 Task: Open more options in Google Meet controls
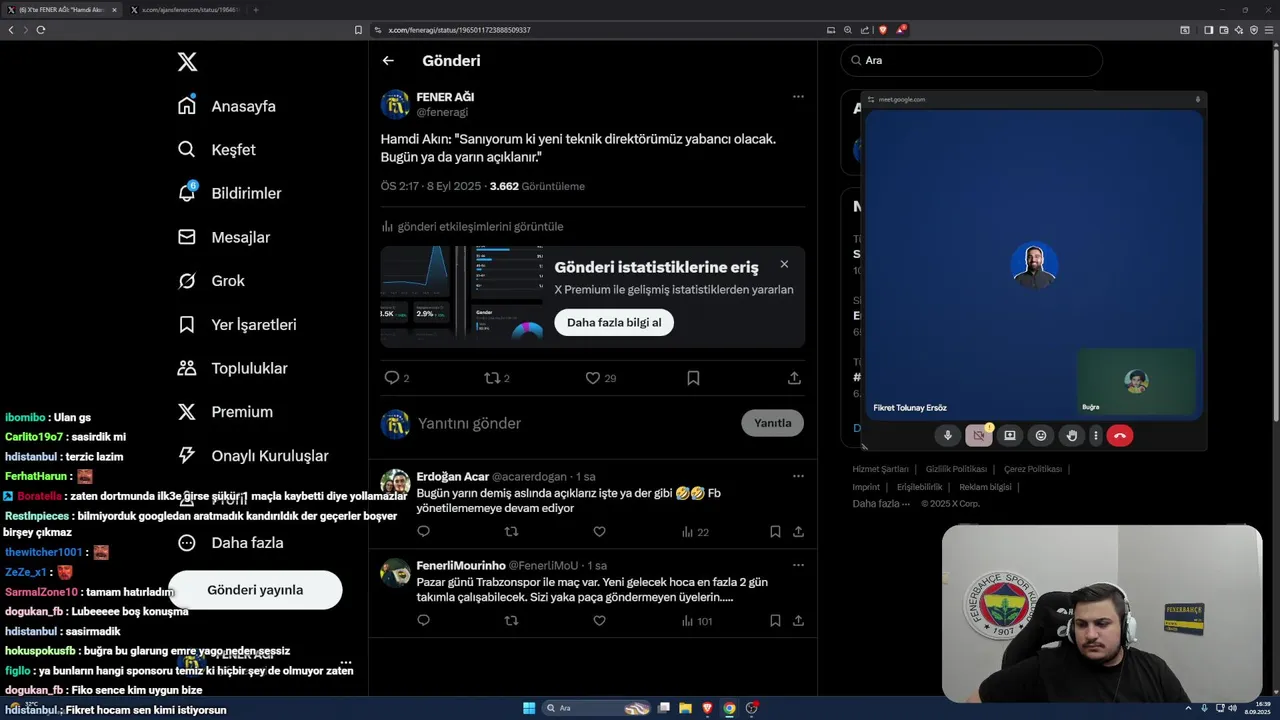tap(1096, 435)
